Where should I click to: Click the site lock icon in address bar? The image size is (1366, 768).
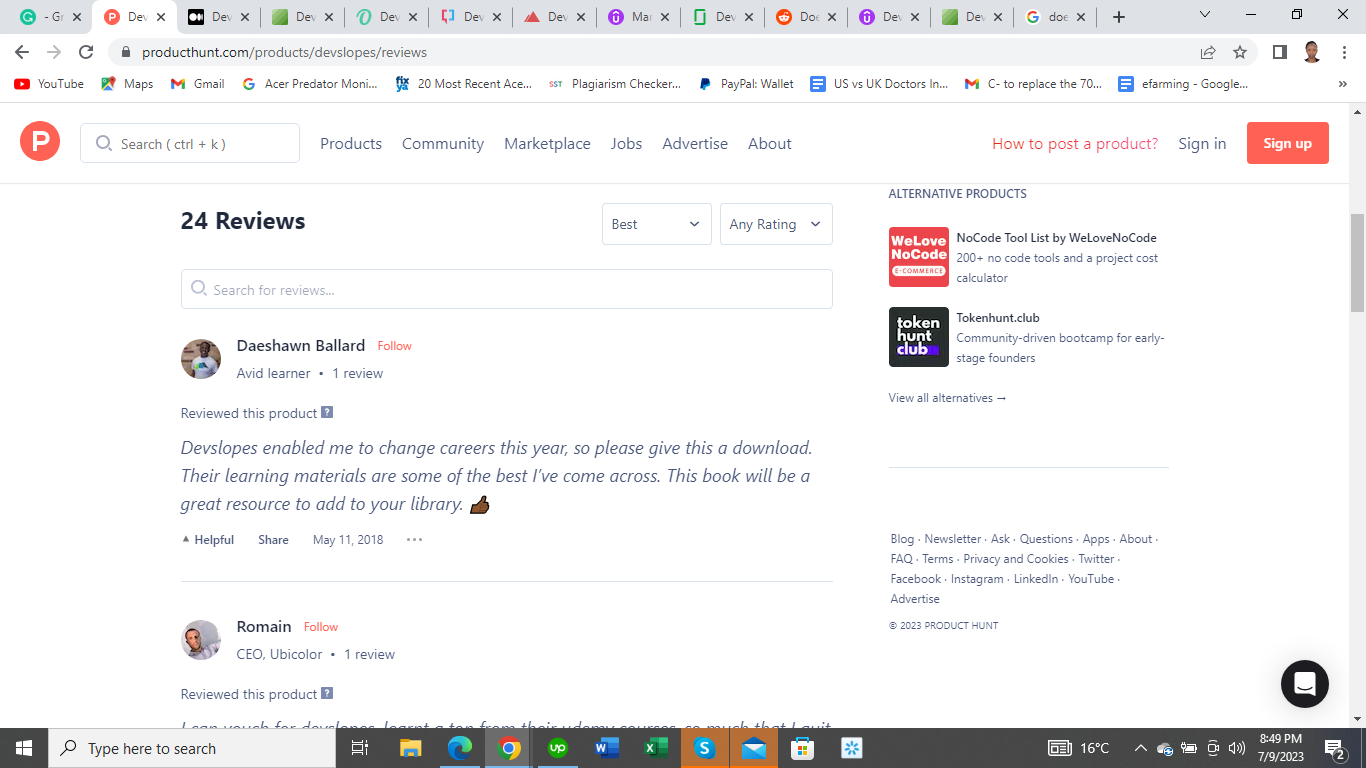point(126,52)
